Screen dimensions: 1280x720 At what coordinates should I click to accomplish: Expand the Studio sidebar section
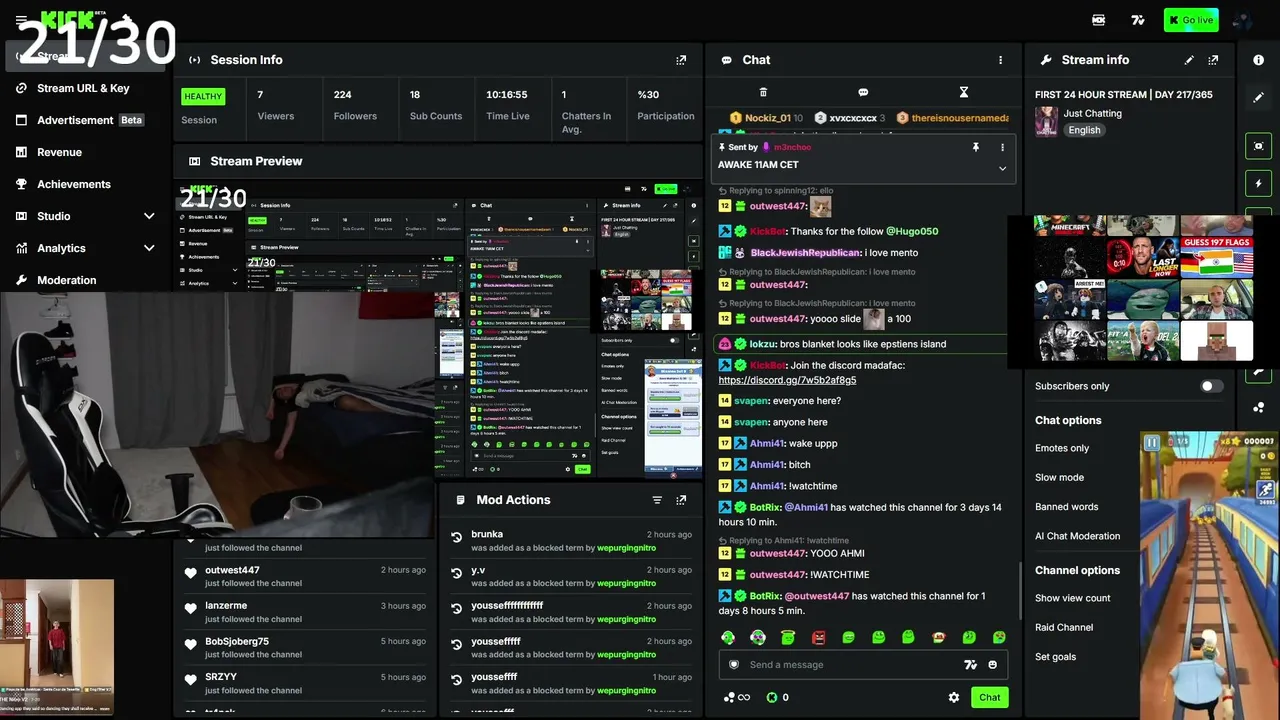point(149,216)
